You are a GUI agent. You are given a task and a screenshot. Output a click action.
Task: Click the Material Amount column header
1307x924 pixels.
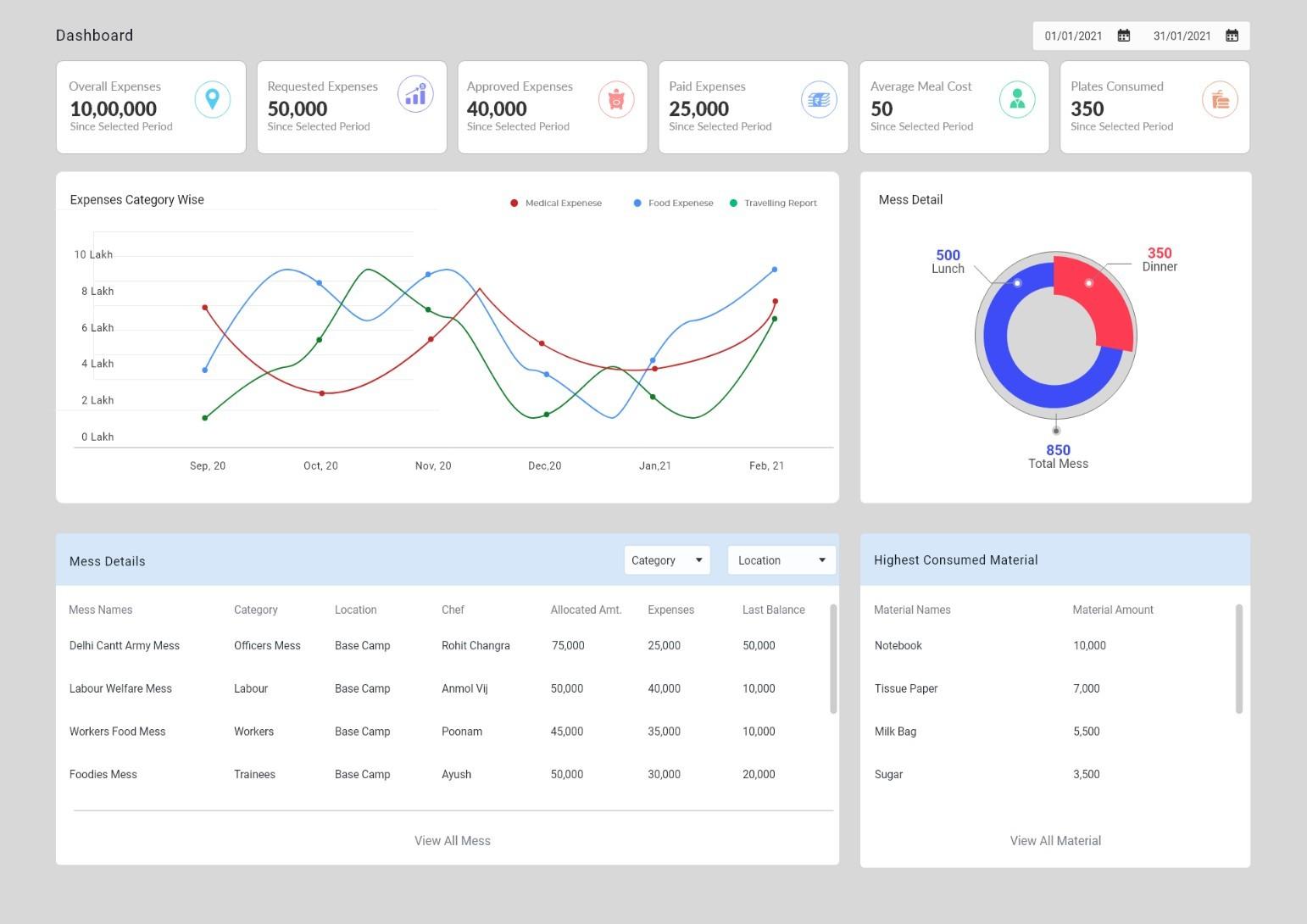pyautogui.click(x=1113, y=610)
